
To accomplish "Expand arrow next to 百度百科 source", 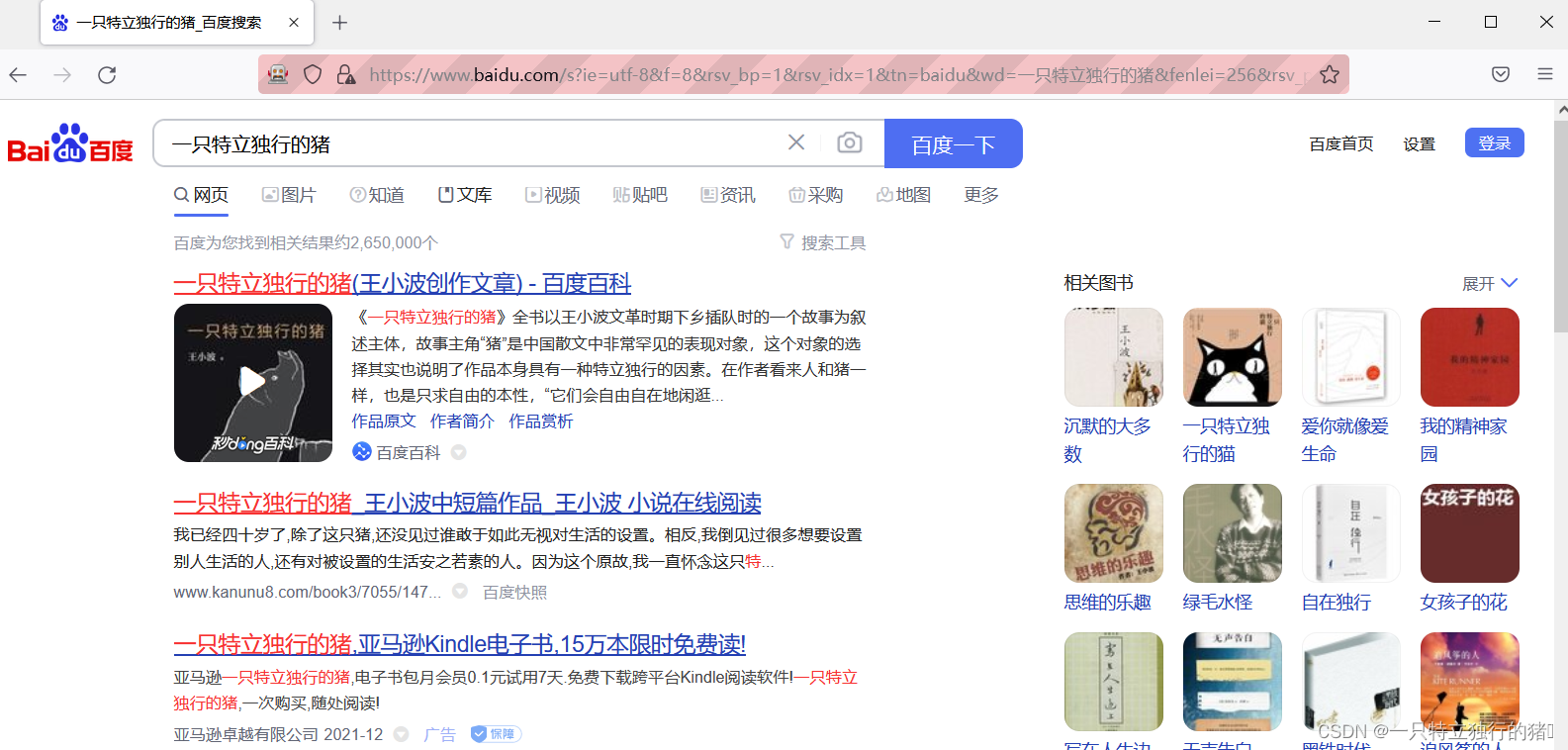I will pos(459,452).
